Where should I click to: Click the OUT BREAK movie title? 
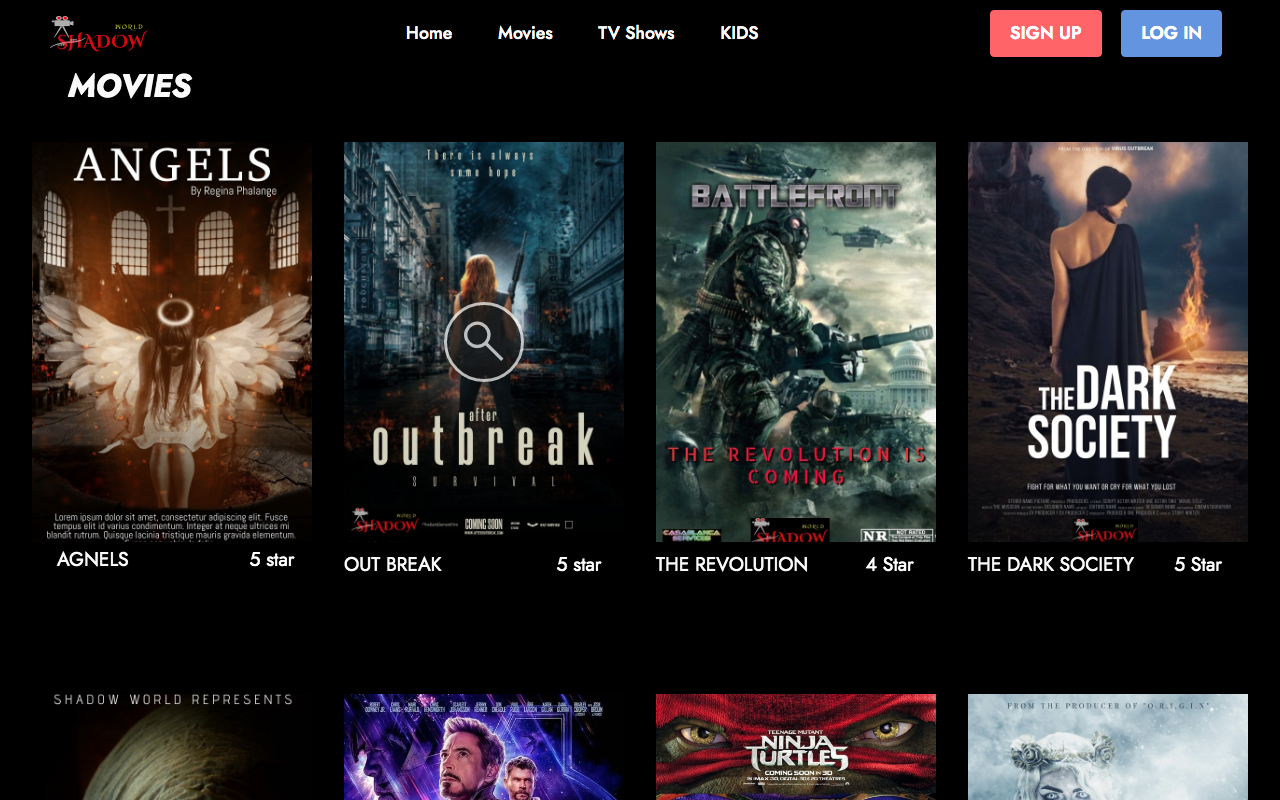[x=393, y=564]
